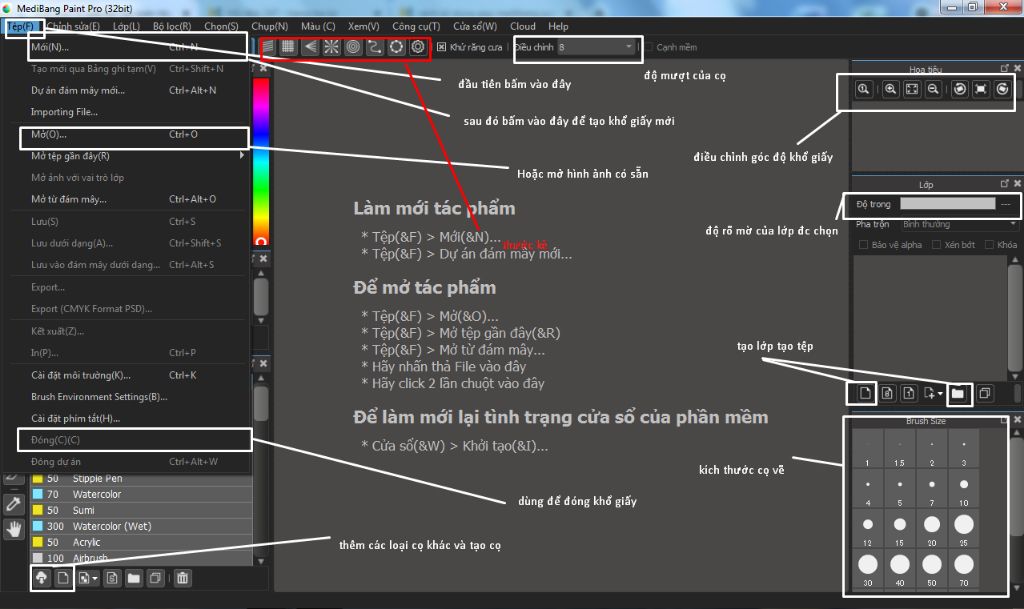The image size is (1024, 609).
Task: Open the Help menu
Action: click(x=558, y=26)
